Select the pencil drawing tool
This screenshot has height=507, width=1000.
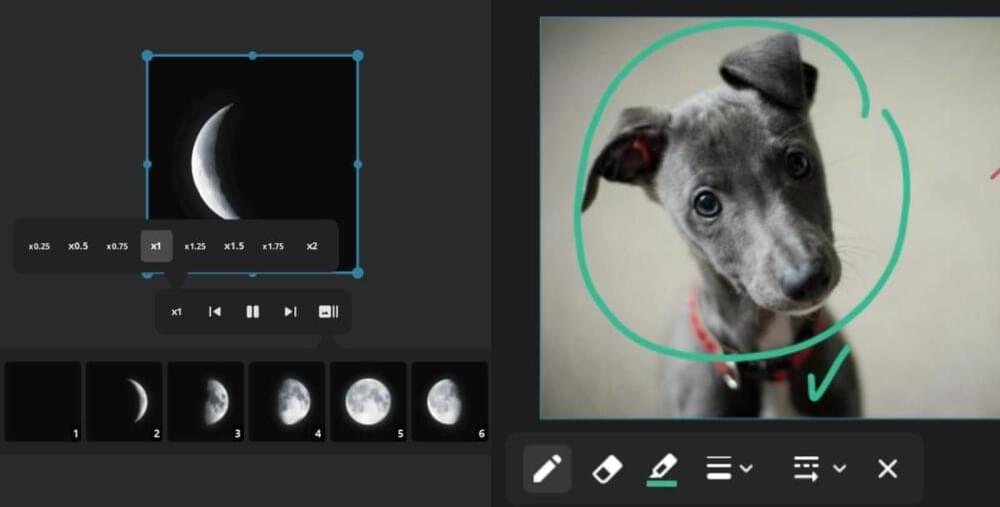(x=547, y=468)
